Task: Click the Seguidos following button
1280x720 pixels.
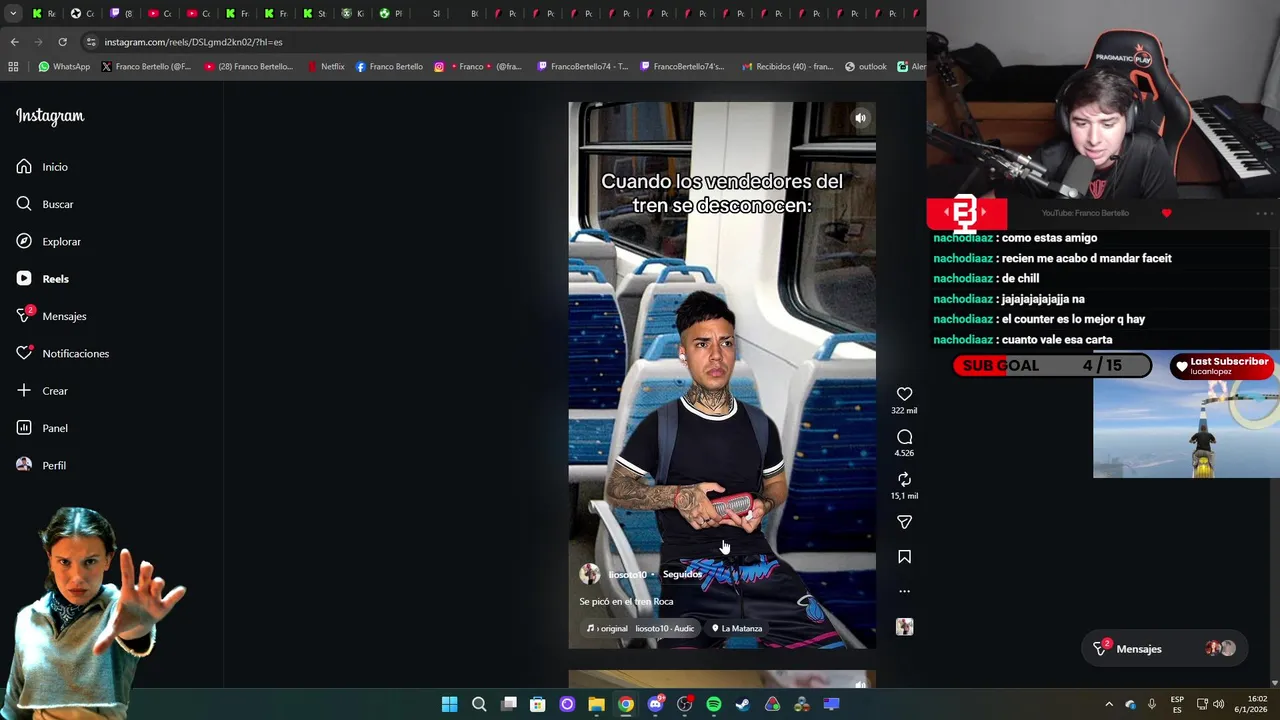Action: (682, 575)
